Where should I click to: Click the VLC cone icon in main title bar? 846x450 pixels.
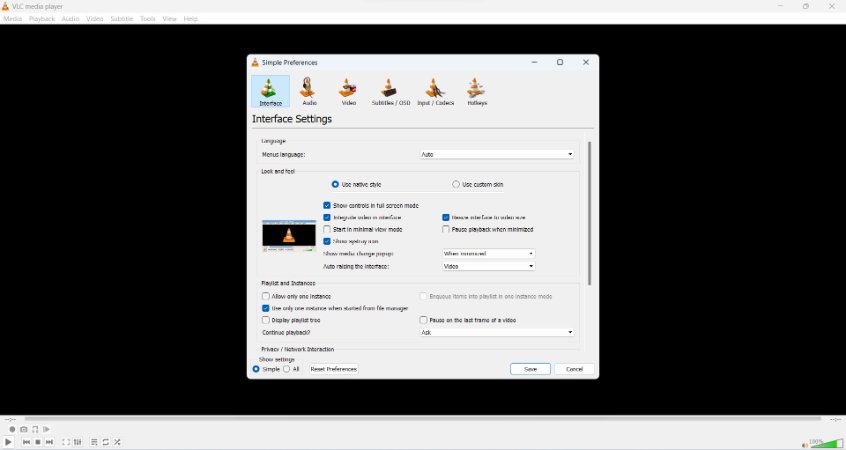click(5, 6)
